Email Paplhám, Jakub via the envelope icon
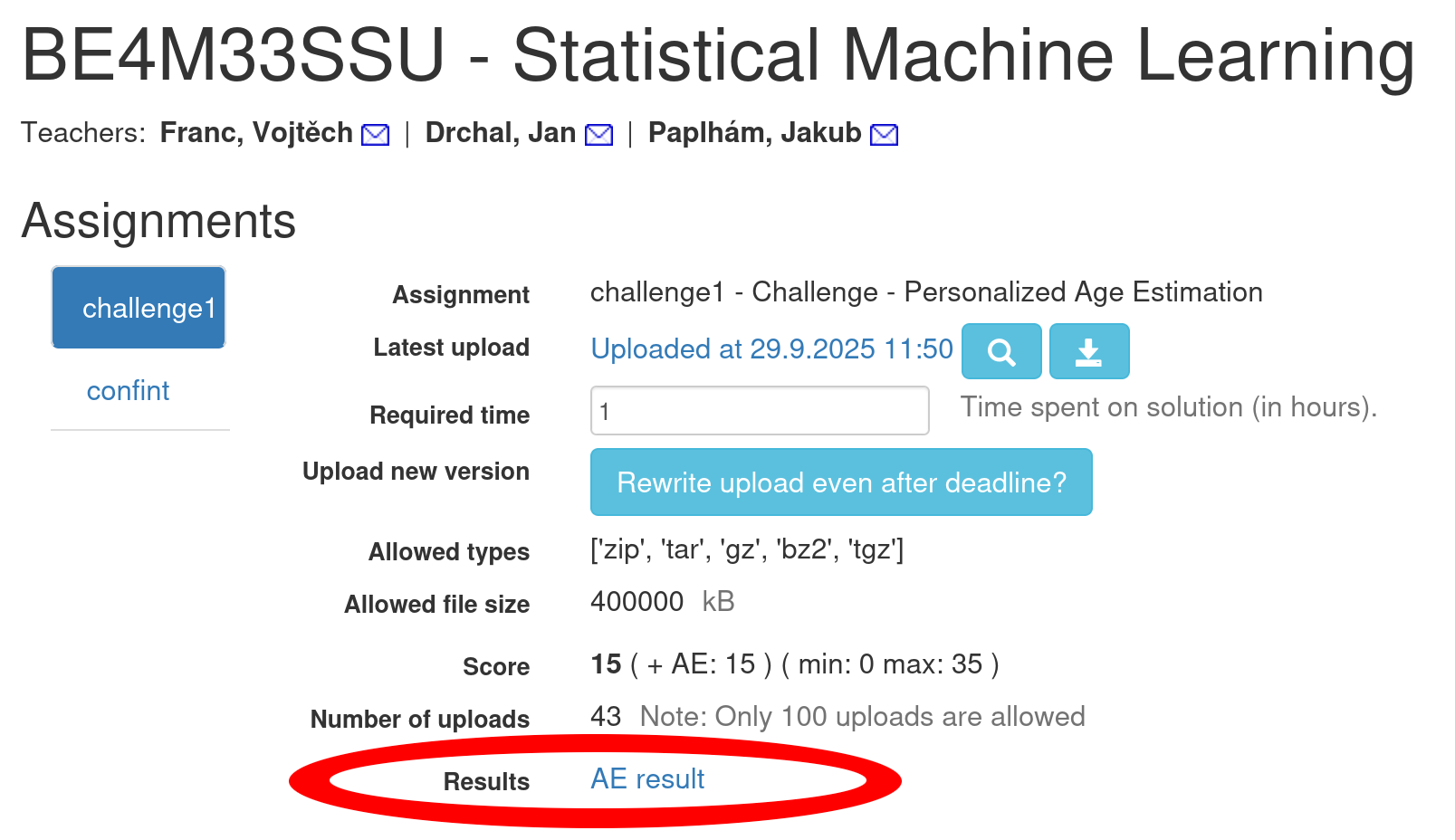Viewport: 1455px width, 840px height. [884, 135]
